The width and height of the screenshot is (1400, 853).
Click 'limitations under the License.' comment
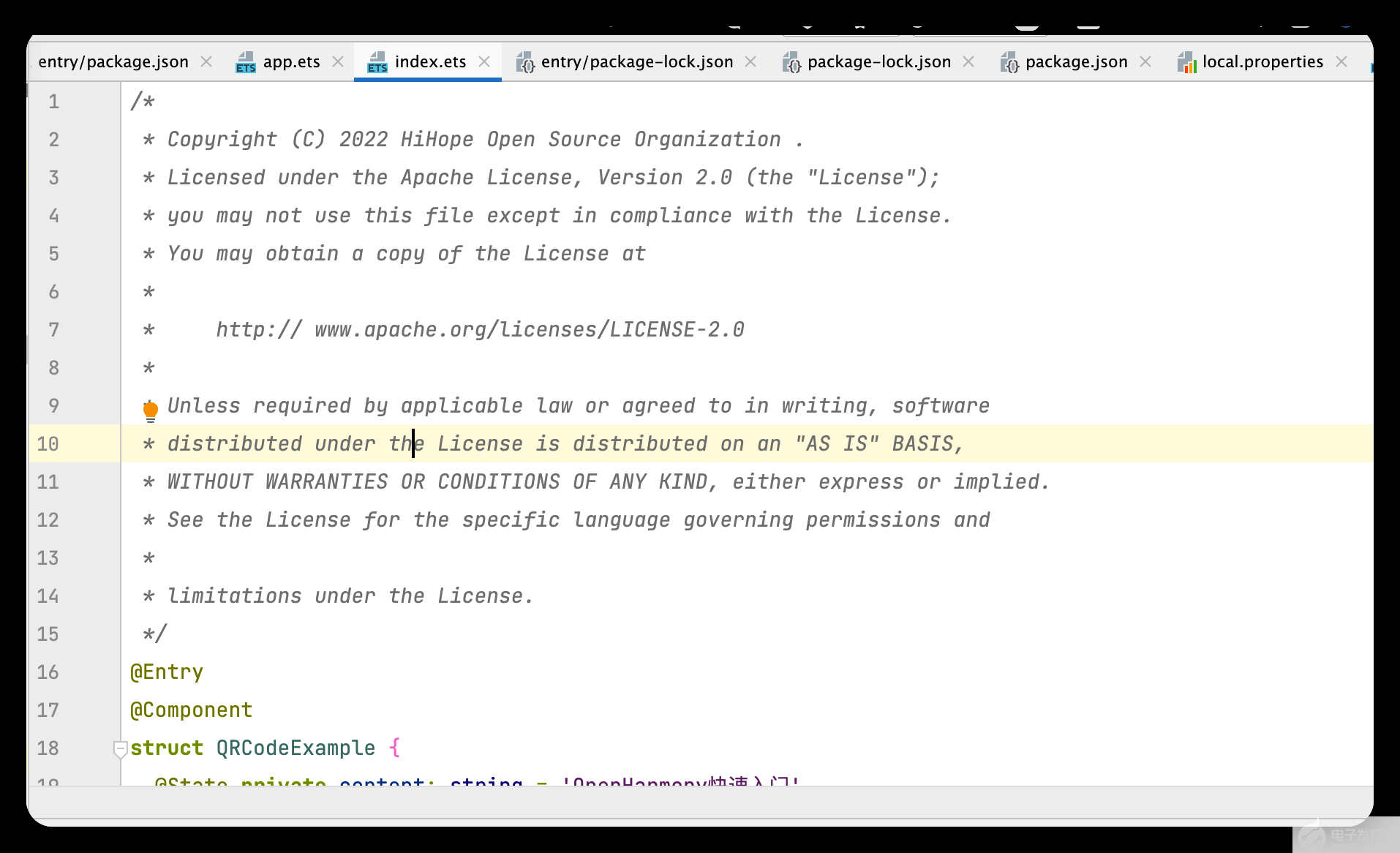point(350,596)
